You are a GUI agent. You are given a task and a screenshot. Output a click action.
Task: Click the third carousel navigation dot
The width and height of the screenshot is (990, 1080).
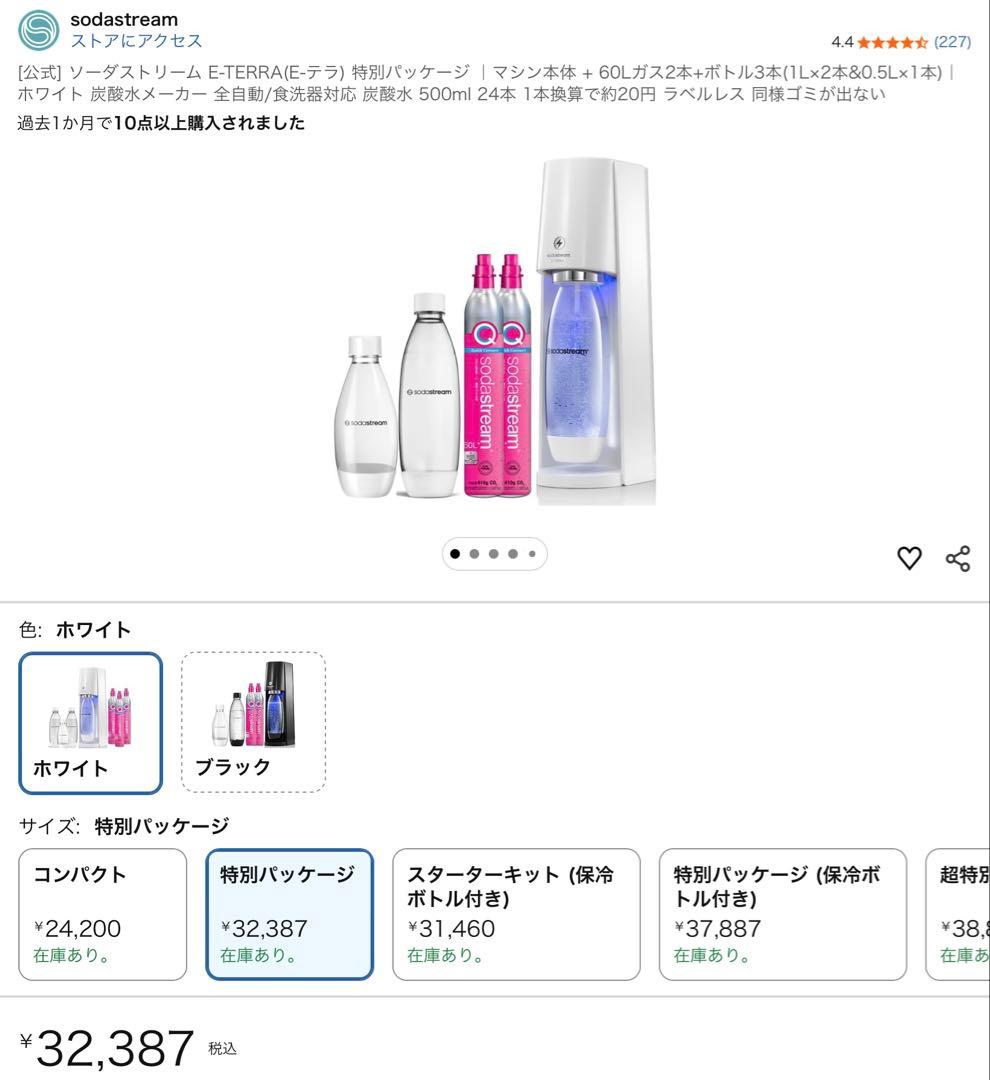coord(494,553)
